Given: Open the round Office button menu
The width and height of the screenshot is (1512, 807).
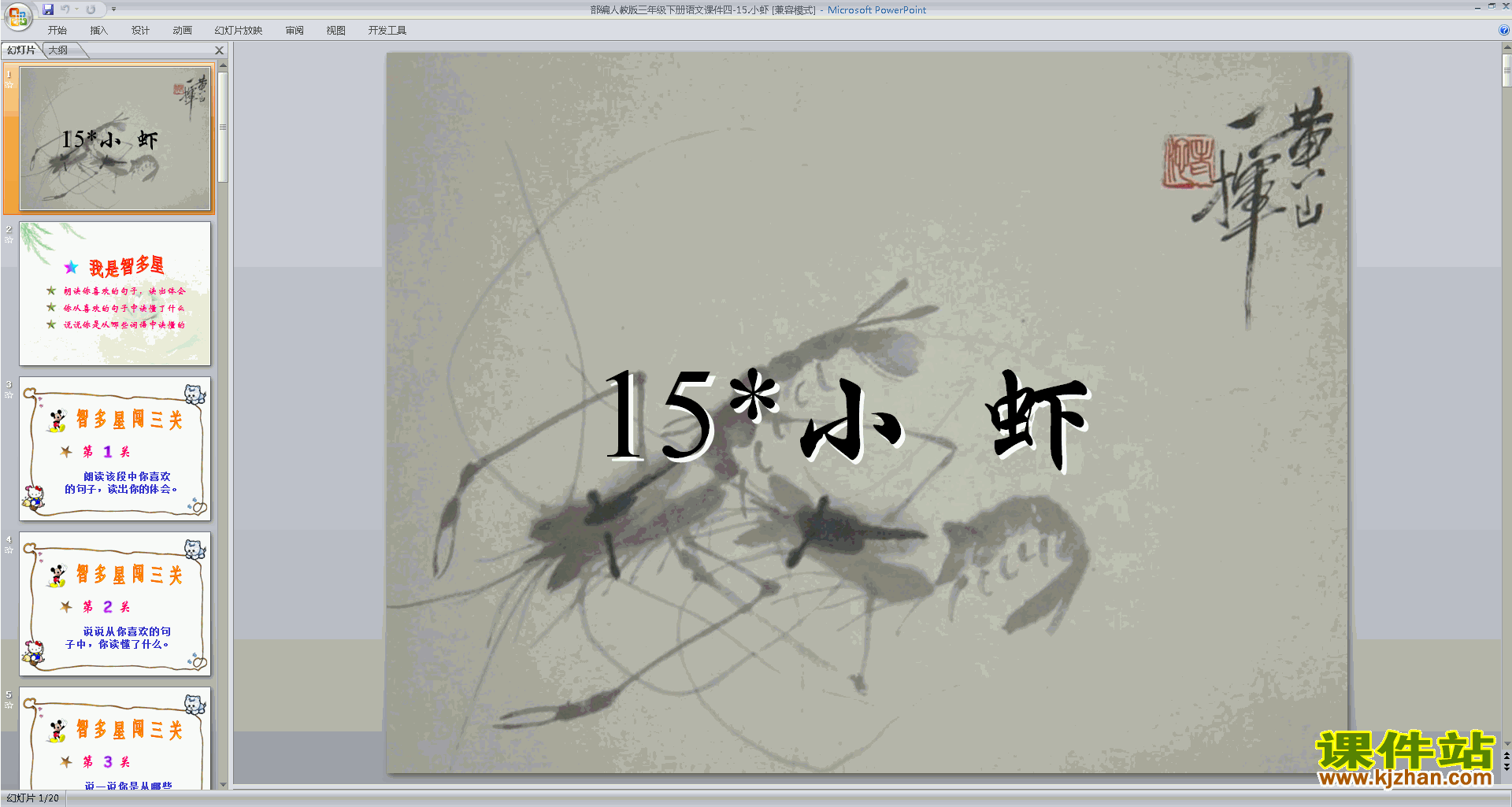Looking at the screenshot, I should [17, 16].
